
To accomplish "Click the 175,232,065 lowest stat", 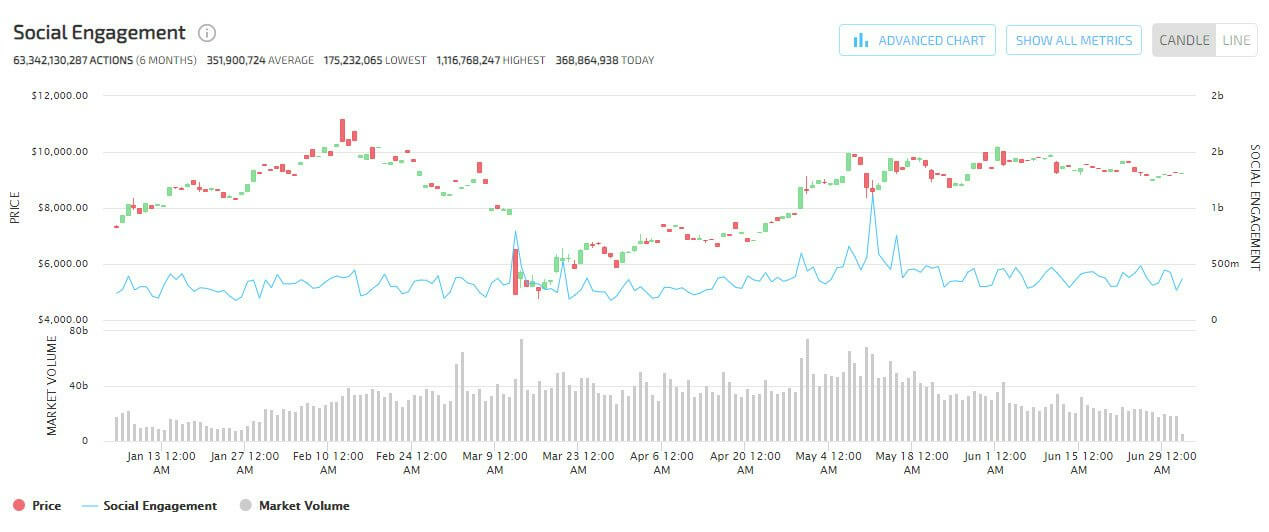I will pos(375,60).
